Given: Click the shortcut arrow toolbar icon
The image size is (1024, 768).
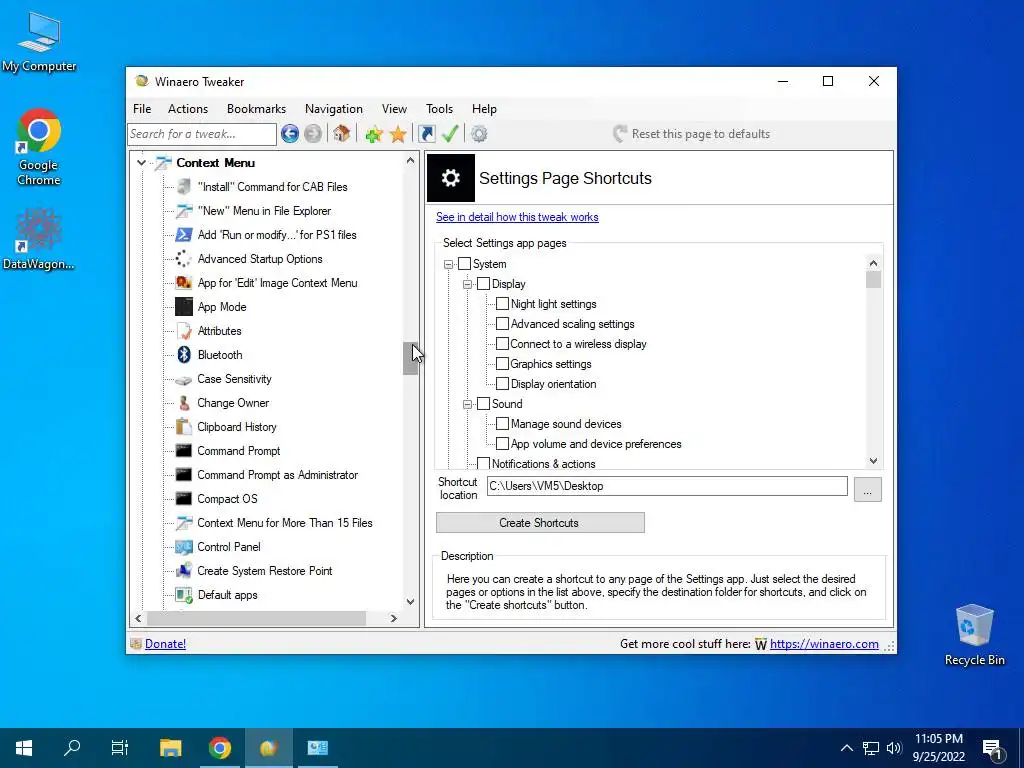Looking at the screenshot, I should [x=426, y=134].
